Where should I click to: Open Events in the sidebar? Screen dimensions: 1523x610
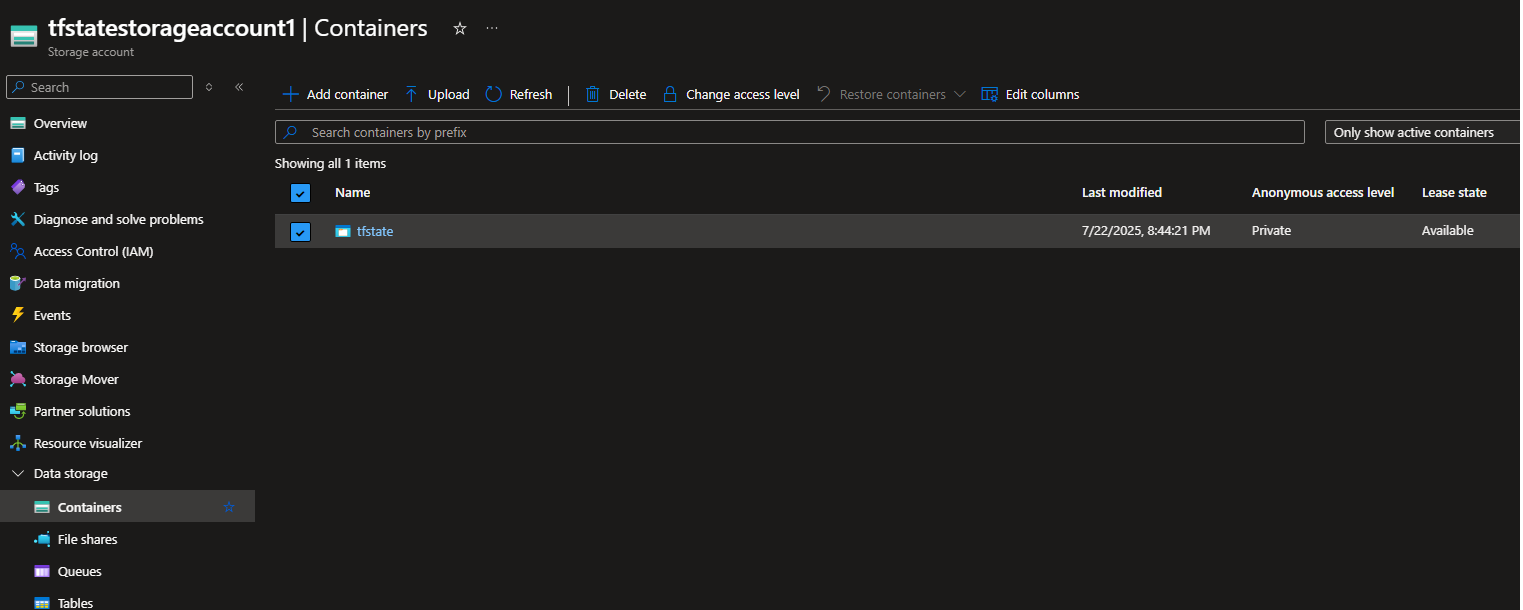pos(52,316)
